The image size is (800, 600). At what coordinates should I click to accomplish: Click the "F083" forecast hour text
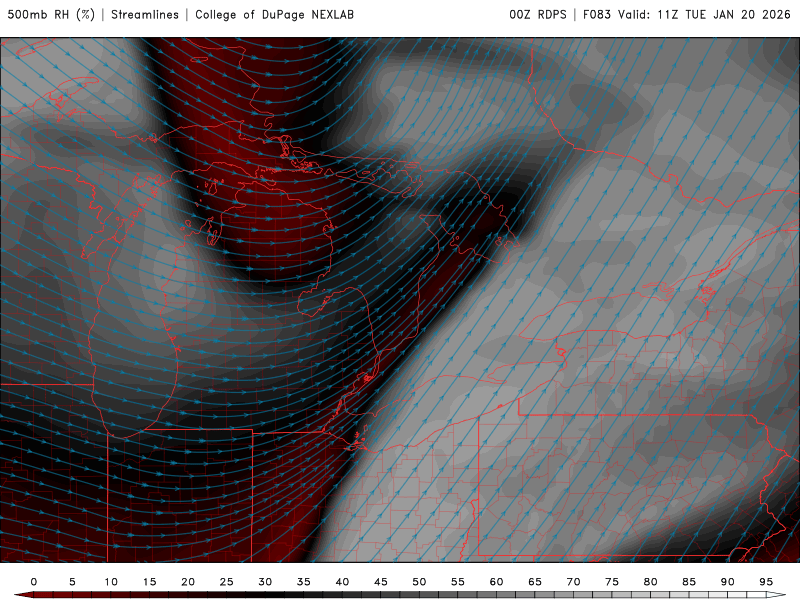point(597,14)
